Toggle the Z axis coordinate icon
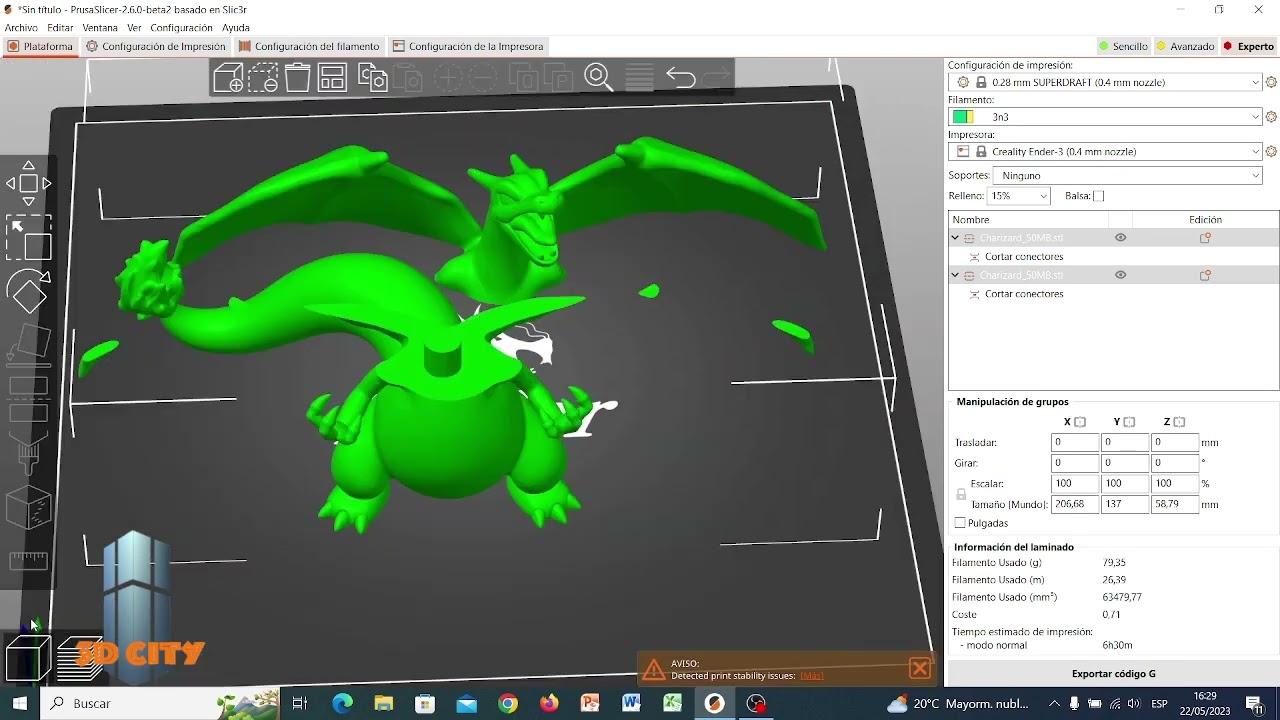This screenshot has width=1280, height=720. (x=1179, y=422)
